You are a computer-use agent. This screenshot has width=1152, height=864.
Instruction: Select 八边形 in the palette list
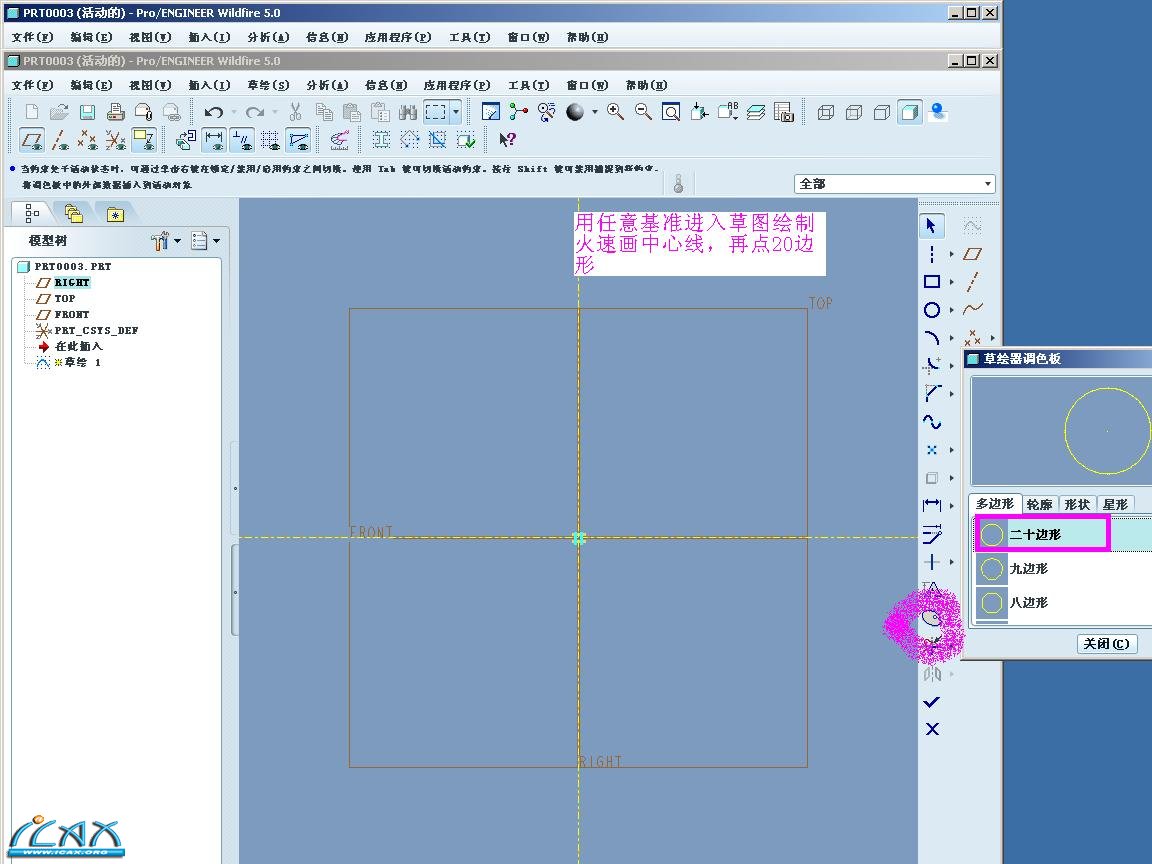coord(1062,602)
